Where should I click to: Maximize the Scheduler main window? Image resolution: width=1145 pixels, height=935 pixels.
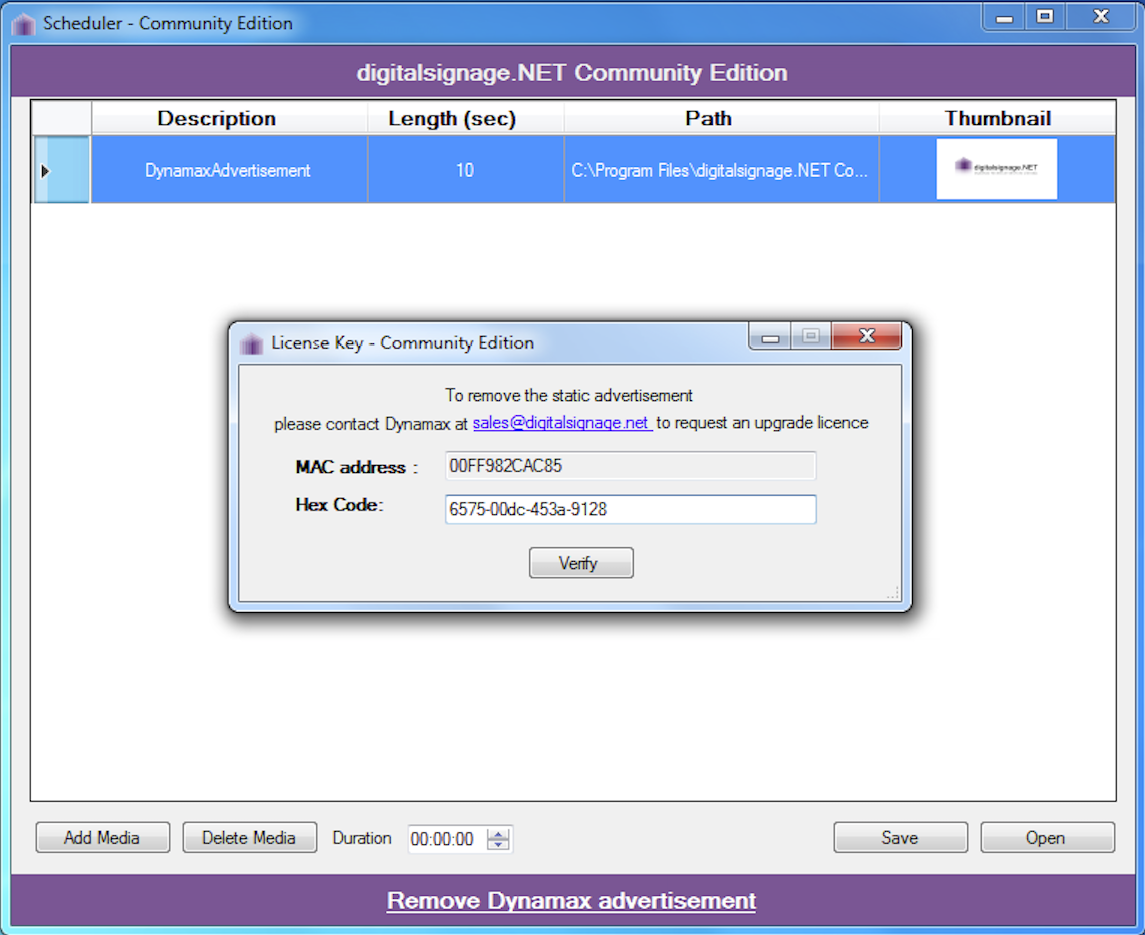pos(1045,17)
